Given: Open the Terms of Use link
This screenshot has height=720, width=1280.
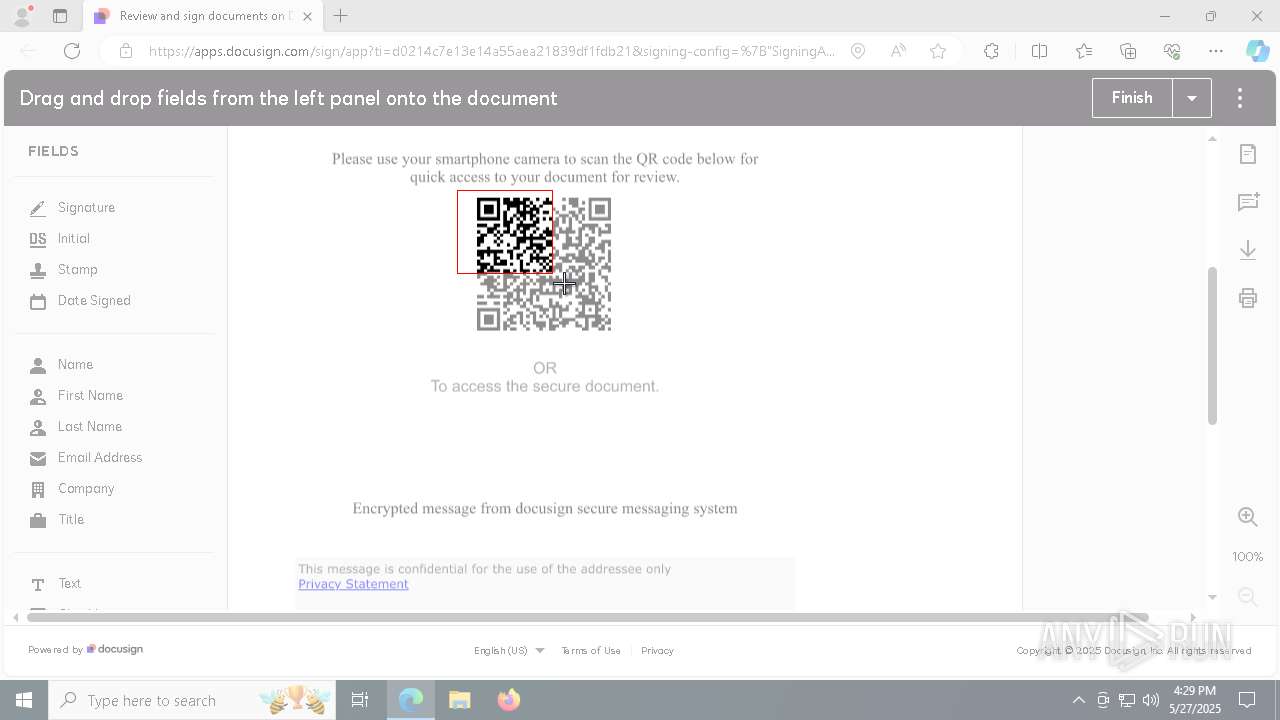Looking at the screenshot, I should coord(591,651).
